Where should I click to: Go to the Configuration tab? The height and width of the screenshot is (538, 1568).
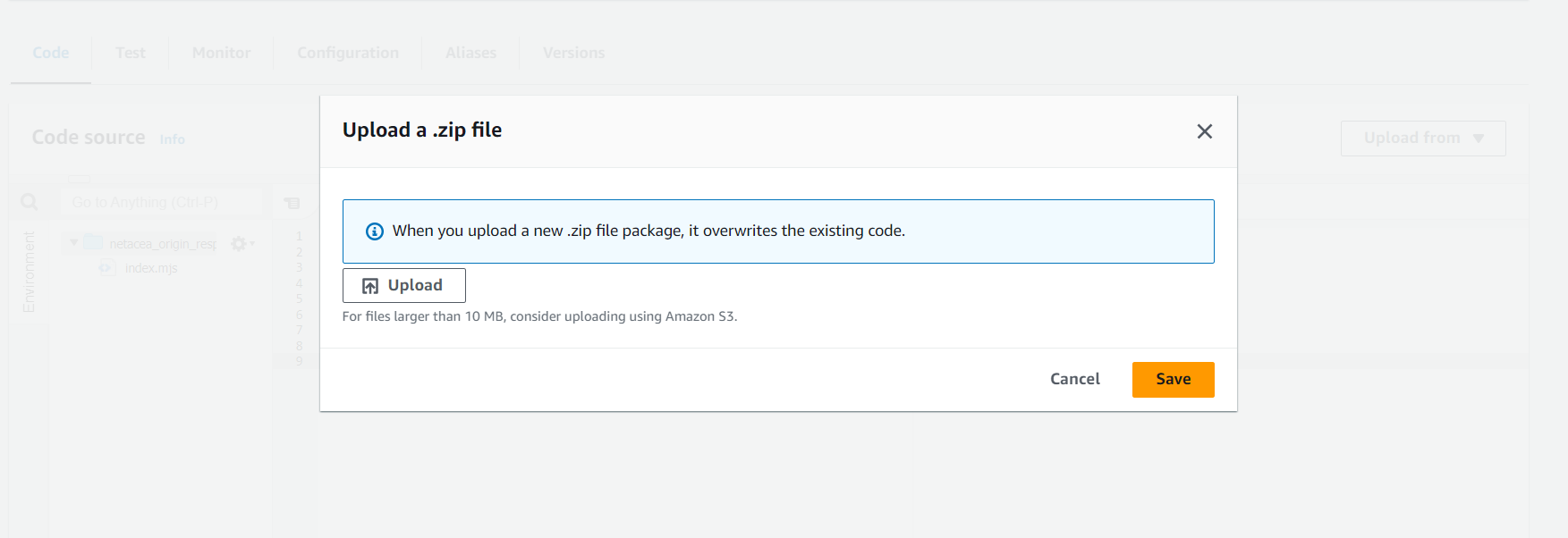348,53
